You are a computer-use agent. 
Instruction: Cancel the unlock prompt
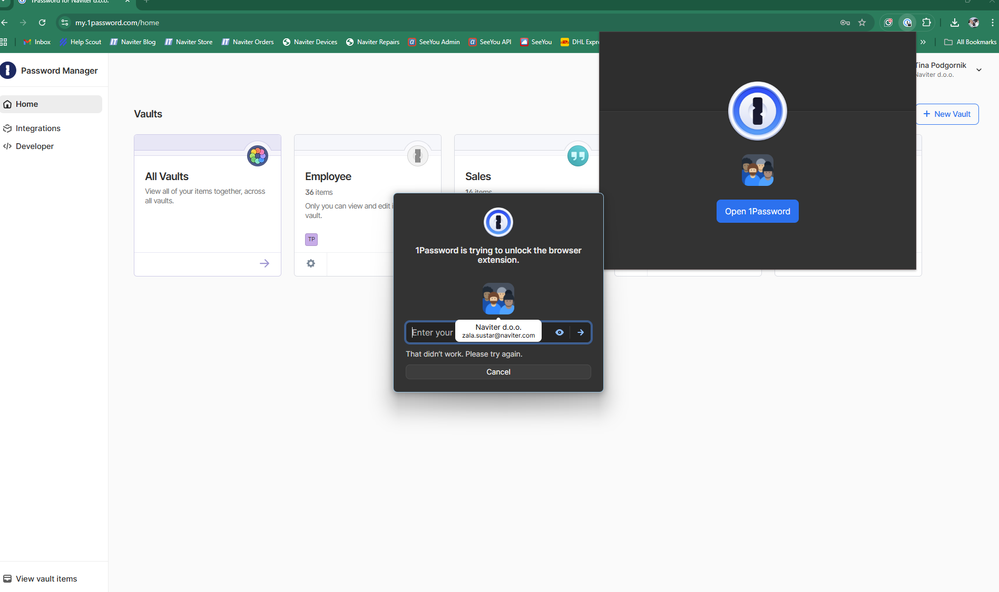[498, 372]
